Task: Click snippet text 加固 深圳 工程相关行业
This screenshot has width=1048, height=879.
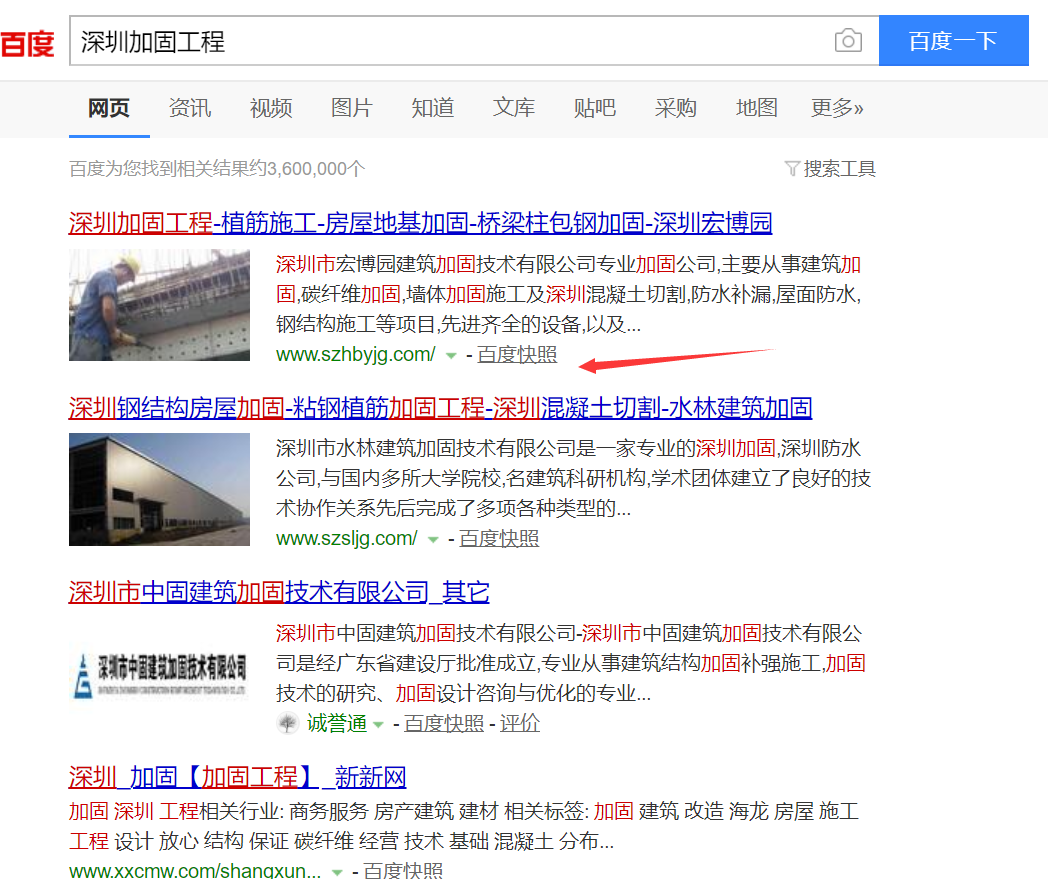Action: click(x=464, y=826)
